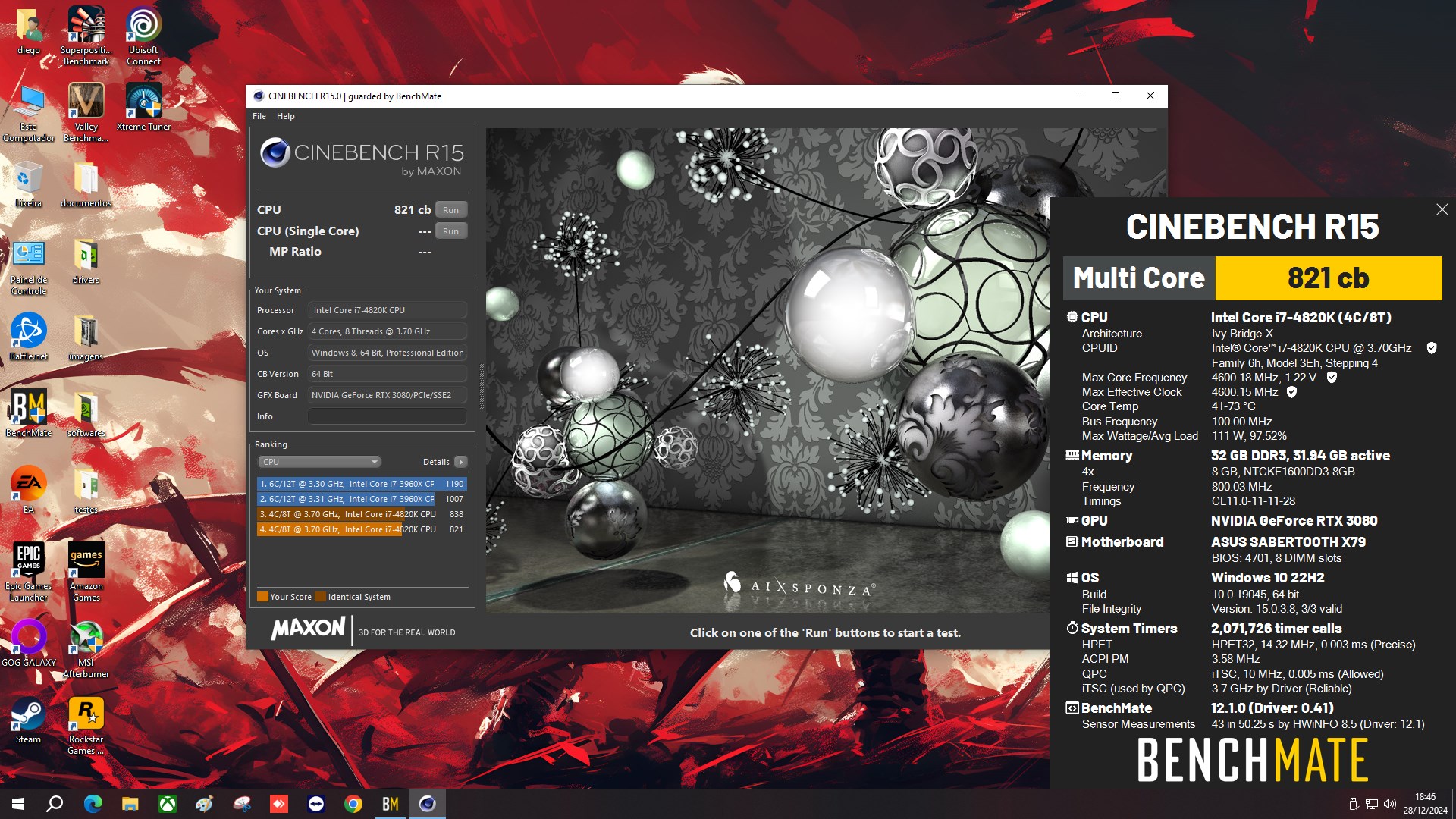Click the CPUID verified shield icon

tap(1432, 348)
